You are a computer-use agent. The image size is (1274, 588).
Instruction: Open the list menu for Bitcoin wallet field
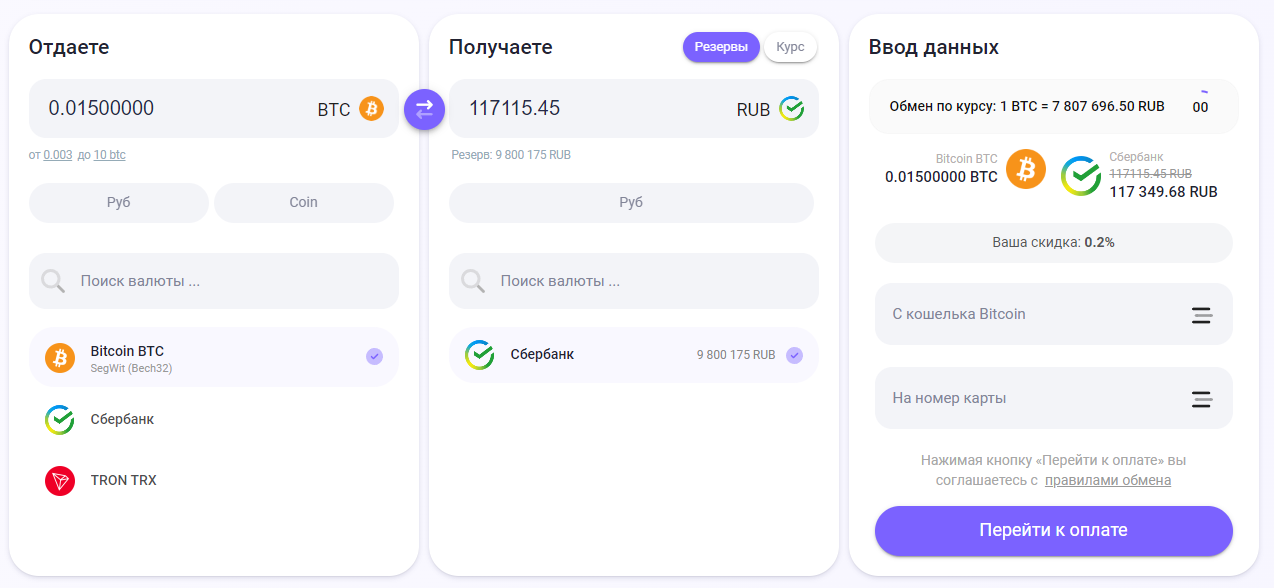point(1202,315)
